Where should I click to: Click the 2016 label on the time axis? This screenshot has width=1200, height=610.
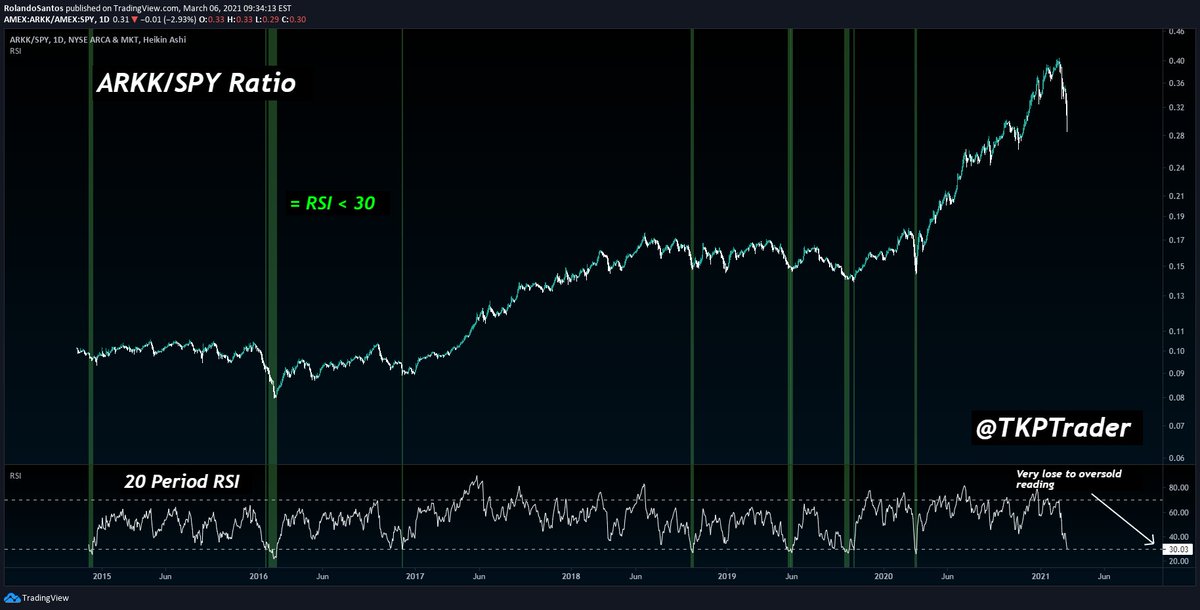[x=259, y=577]
